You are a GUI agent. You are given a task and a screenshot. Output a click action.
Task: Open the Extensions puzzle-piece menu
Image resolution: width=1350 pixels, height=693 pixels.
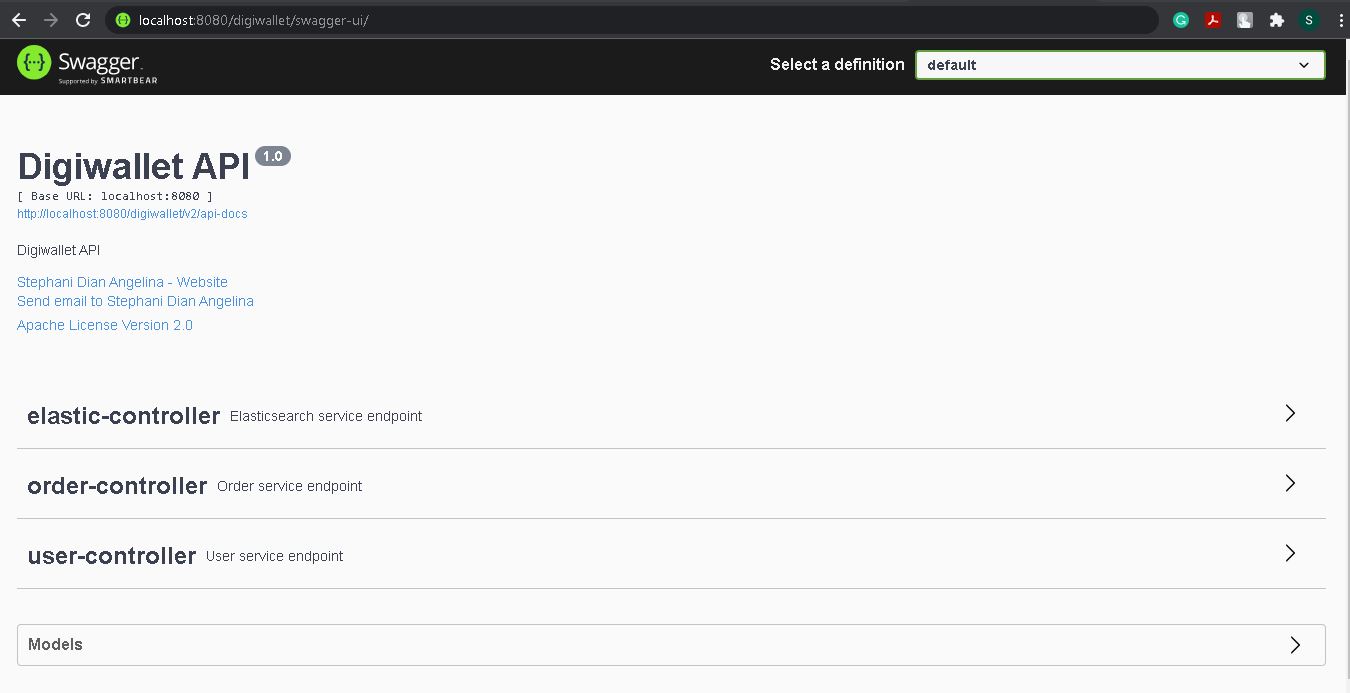click(x=1276, y=20)
